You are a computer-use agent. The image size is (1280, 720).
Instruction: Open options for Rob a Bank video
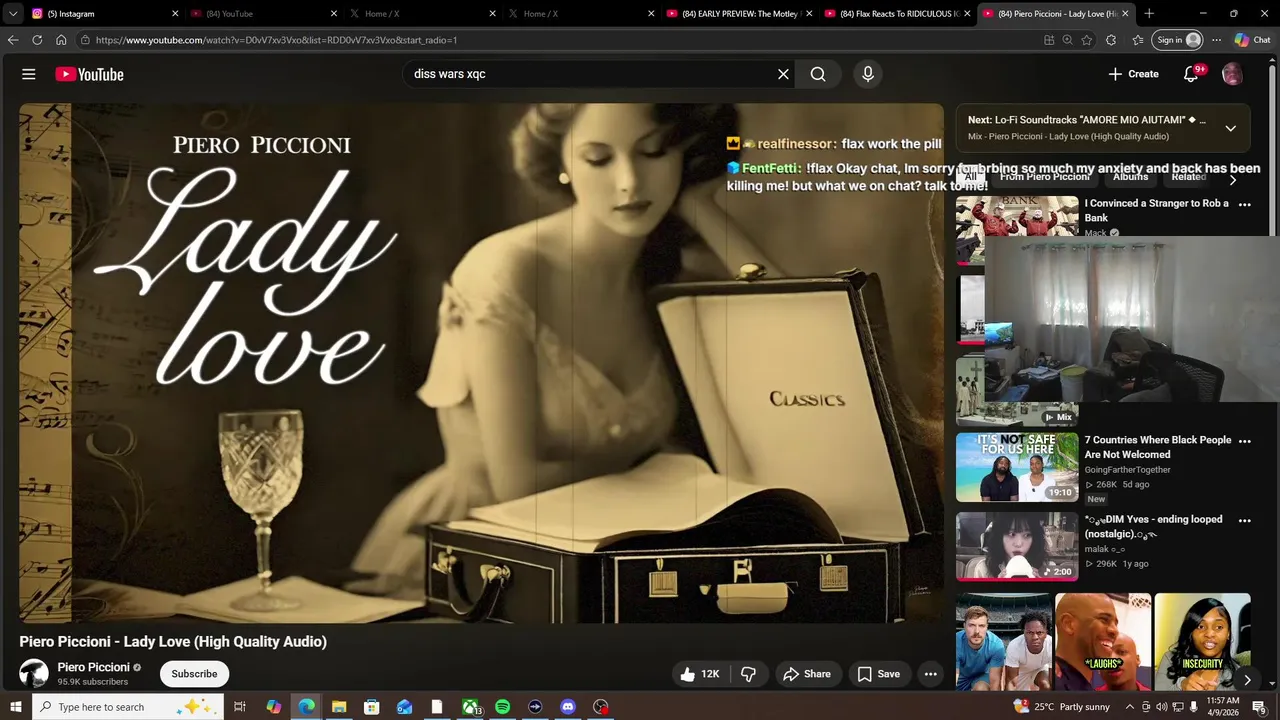coord(1245,204)
